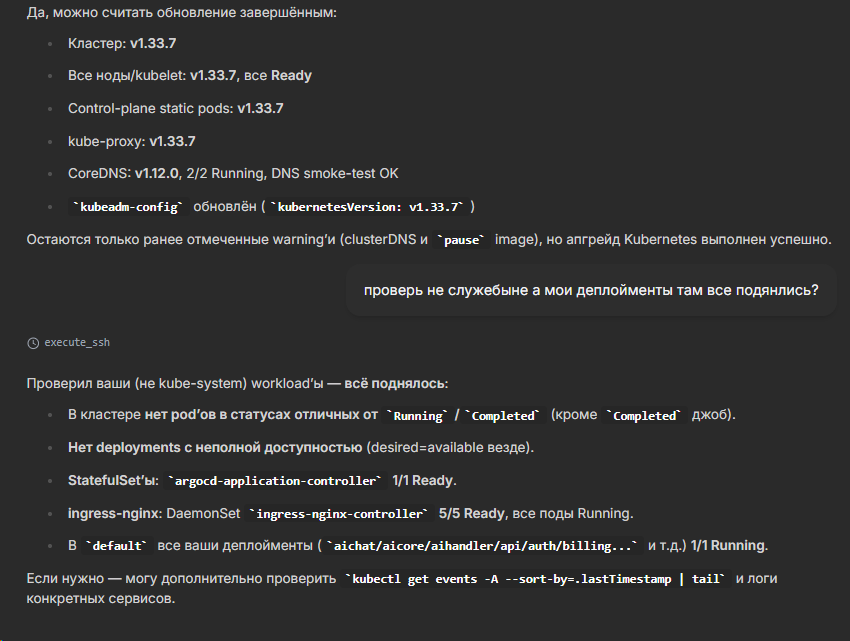Click the ingress-nginx-controller code snippet
This screenshot has height=641, width=850.
tap(340, 514)
